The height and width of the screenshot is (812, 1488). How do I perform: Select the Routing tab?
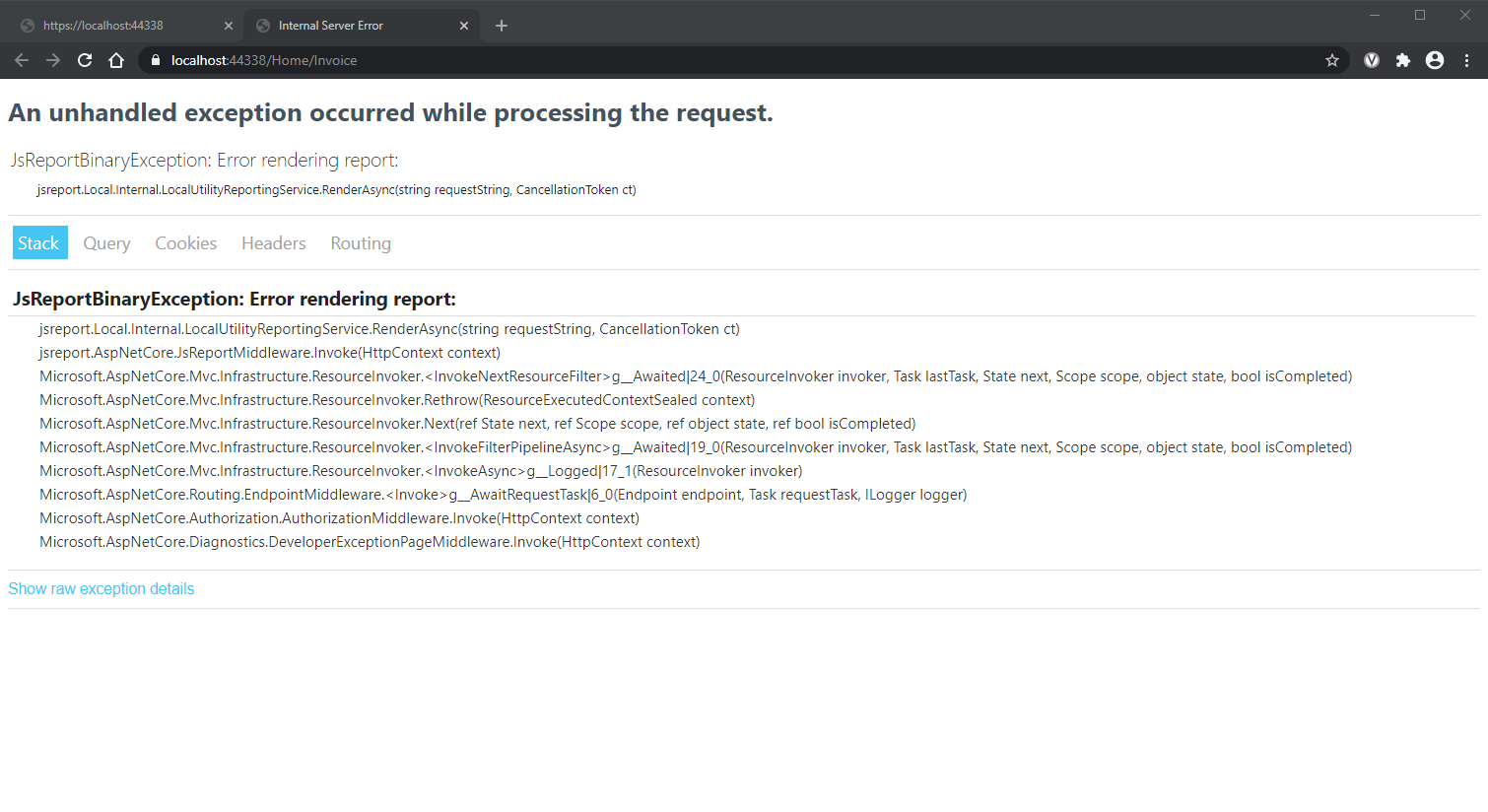360,242
